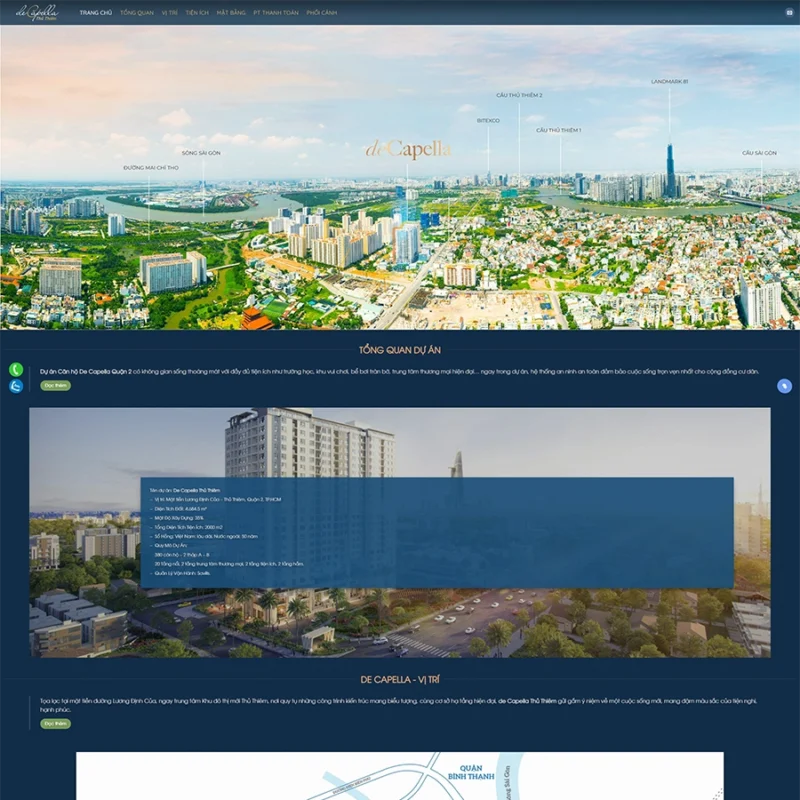
Task: Click Đọc thêm under Tổng Quan Dự Án
Action: tap(55, 386)
